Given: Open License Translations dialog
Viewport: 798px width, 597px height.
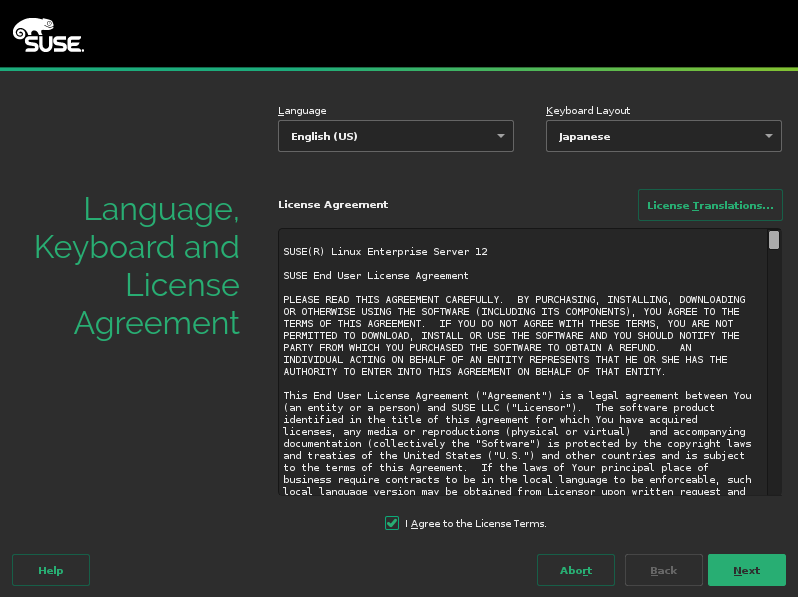Looking at the screenshot, I should coord(710,205).
